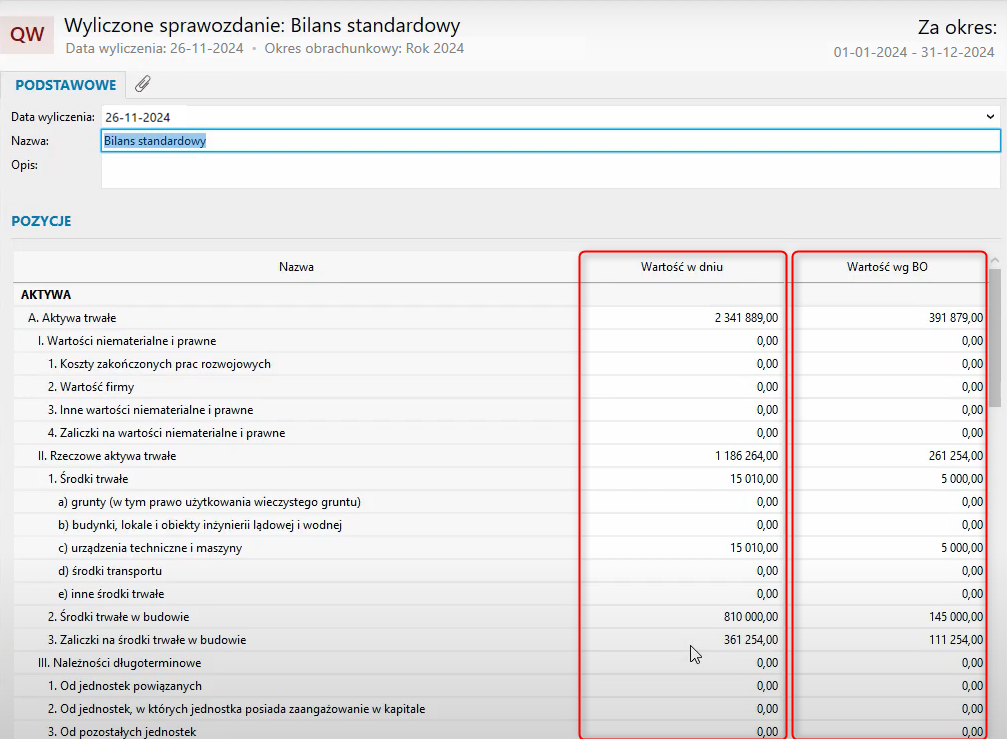This screenshot has height=739, width=1007.
Task: Click the vertical scrollbar thumb of the table
Action: point(995,338)
